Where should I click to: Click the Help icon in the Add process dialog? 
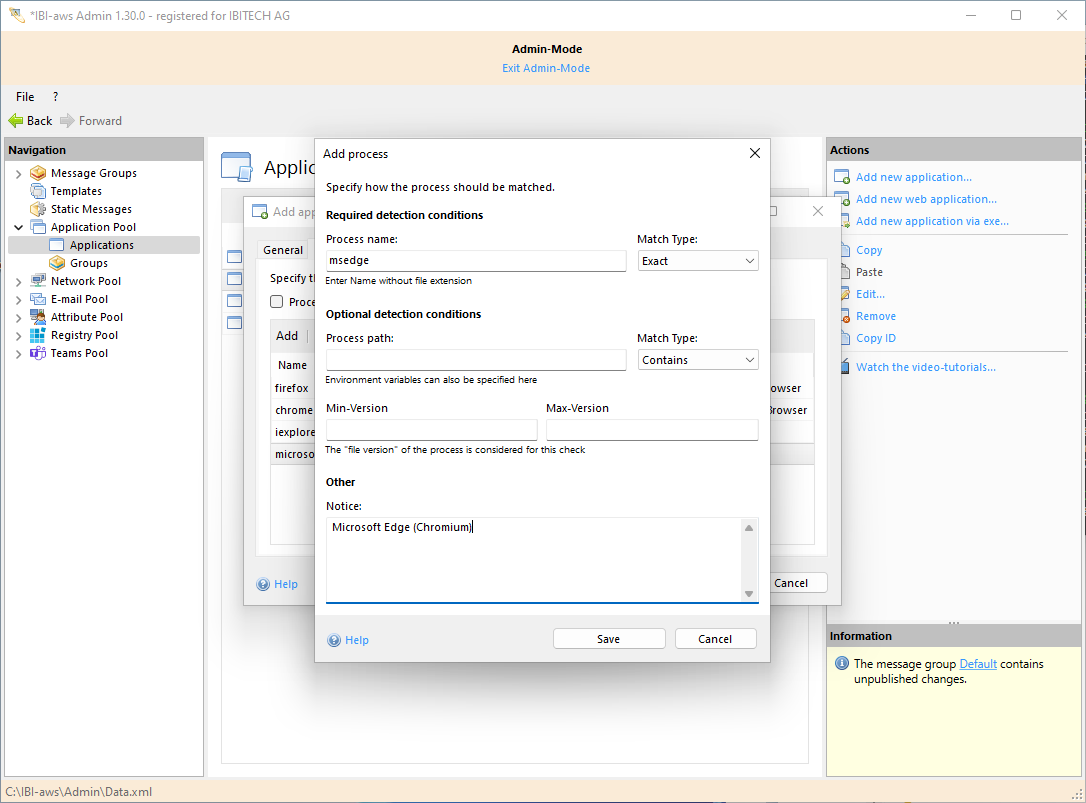[x=334, y=639]
